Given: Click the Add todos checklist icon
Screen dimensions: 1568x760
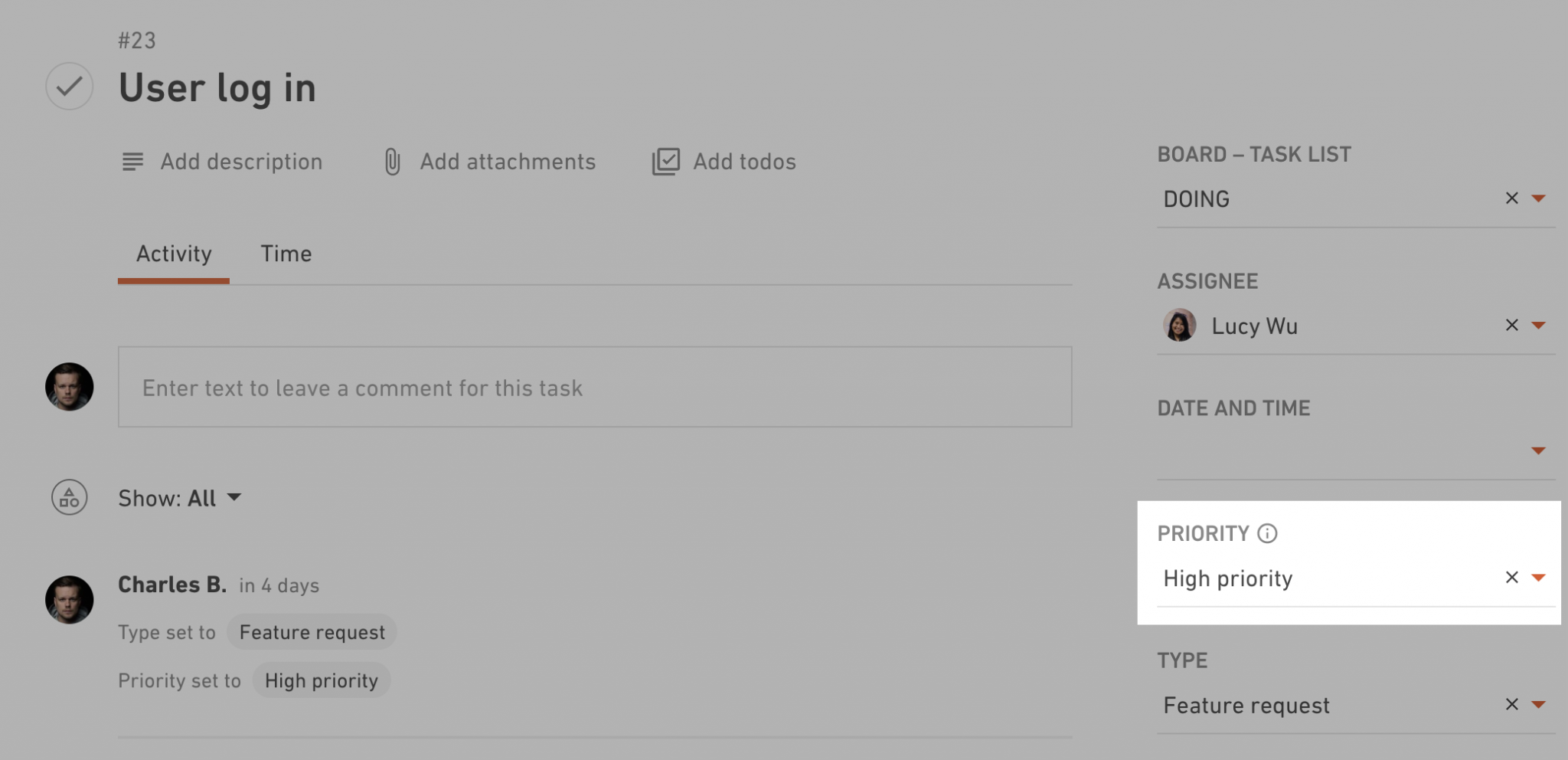Looking at the screenshot, I should (x=665, y=162).
